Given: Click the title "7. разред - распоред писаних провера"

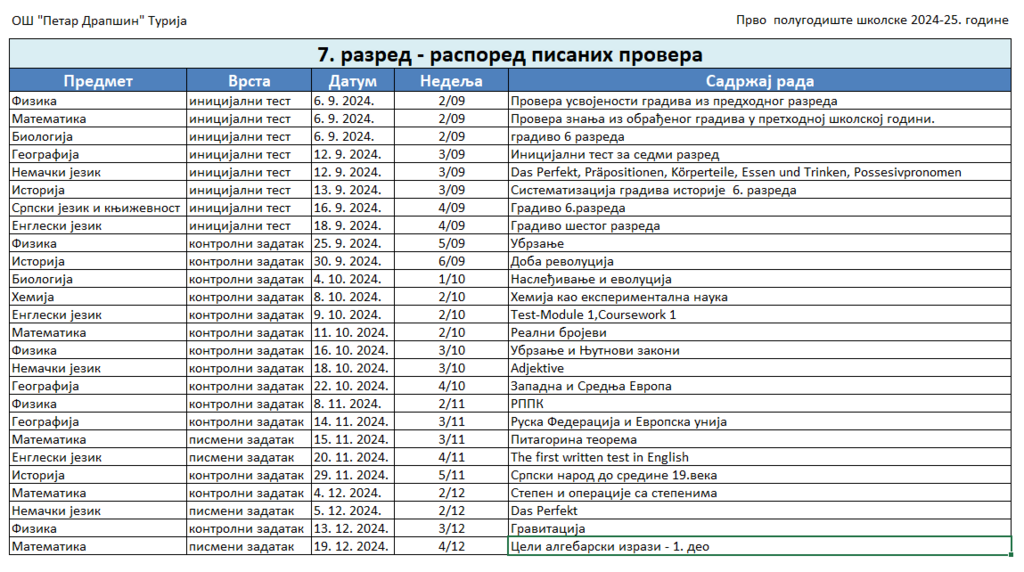Looking at the screenshot, I should point(509,55).
